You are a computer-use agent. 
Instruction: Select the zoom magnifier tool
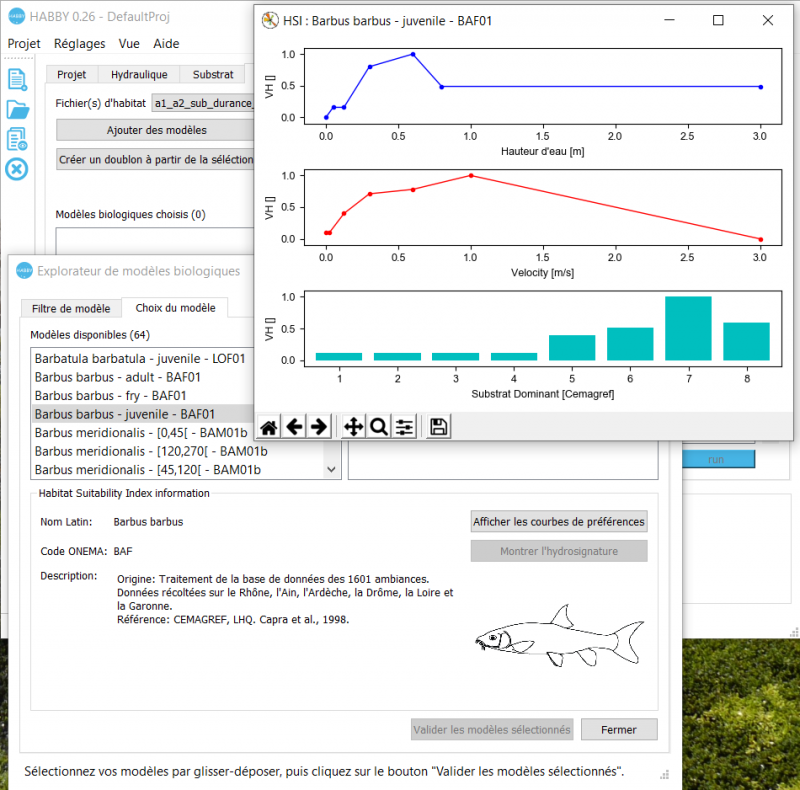click(x=378, y=427)
